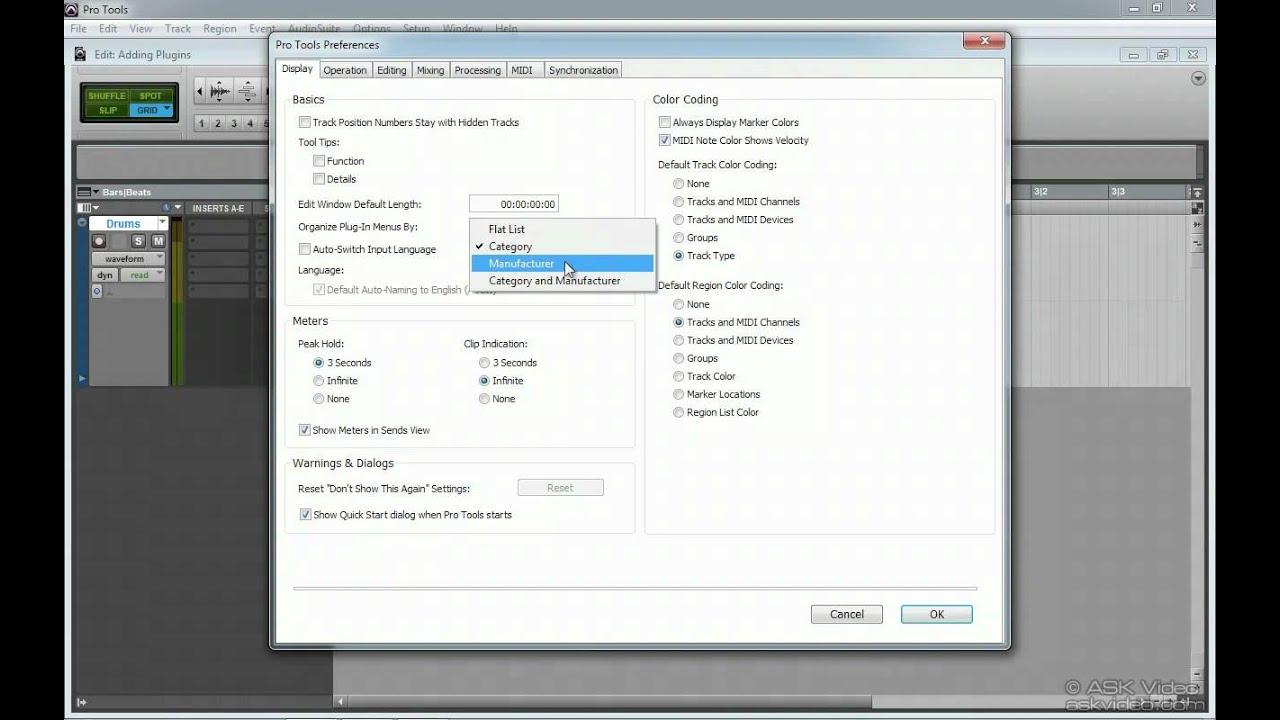Toggle Auto-Switch Input Language checkbox
Screen dimensions: 1280x720
(x=305, y=249)
